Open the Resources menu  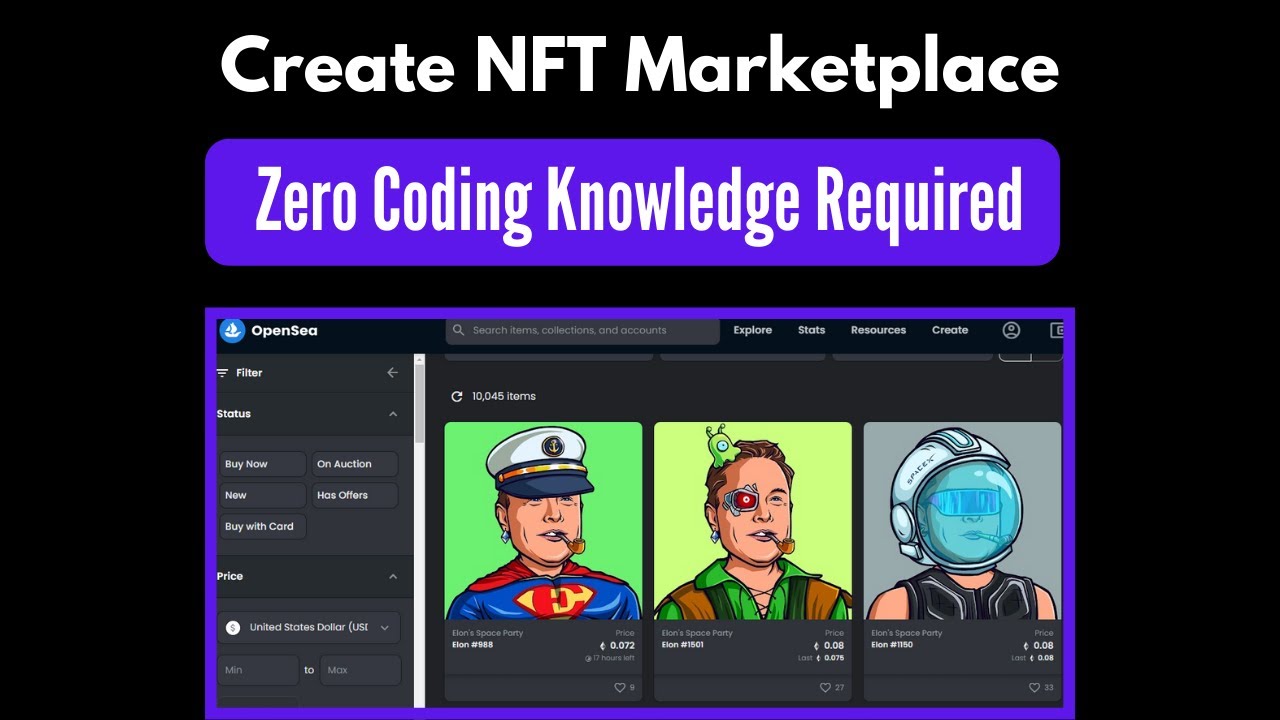click(x=878, y=330)
